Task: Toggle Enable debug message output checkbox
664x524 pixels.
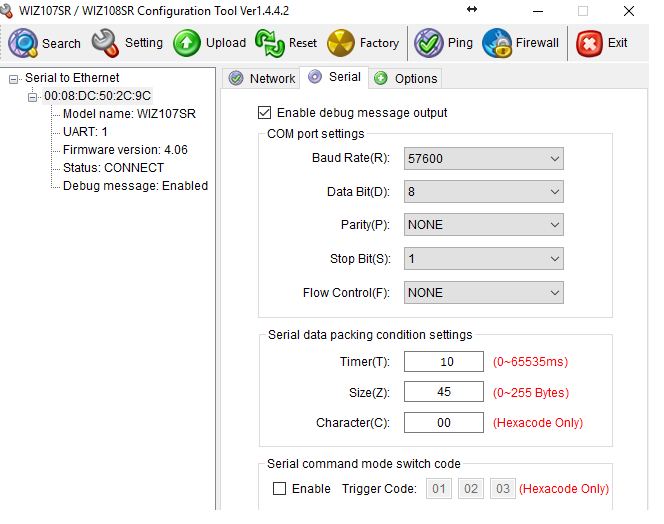Action: pyautogui.click(x=265, y=113)
